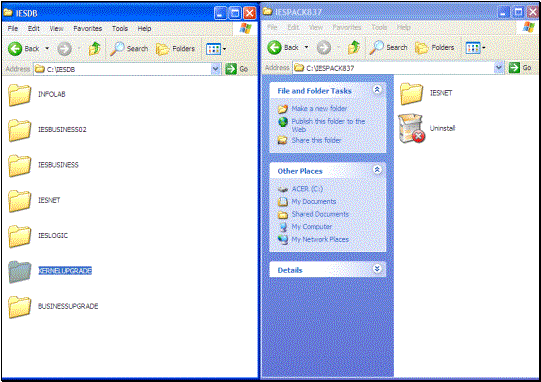Open File menu in IESPACK837 window
The height and width of the screenshot is (382, 541).
pyautogui.click(x=272, y=27)
